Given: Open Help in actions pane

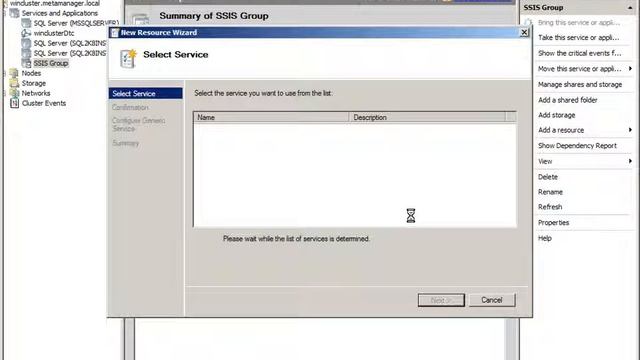Looking at the screenshot, I should point(544,238).
